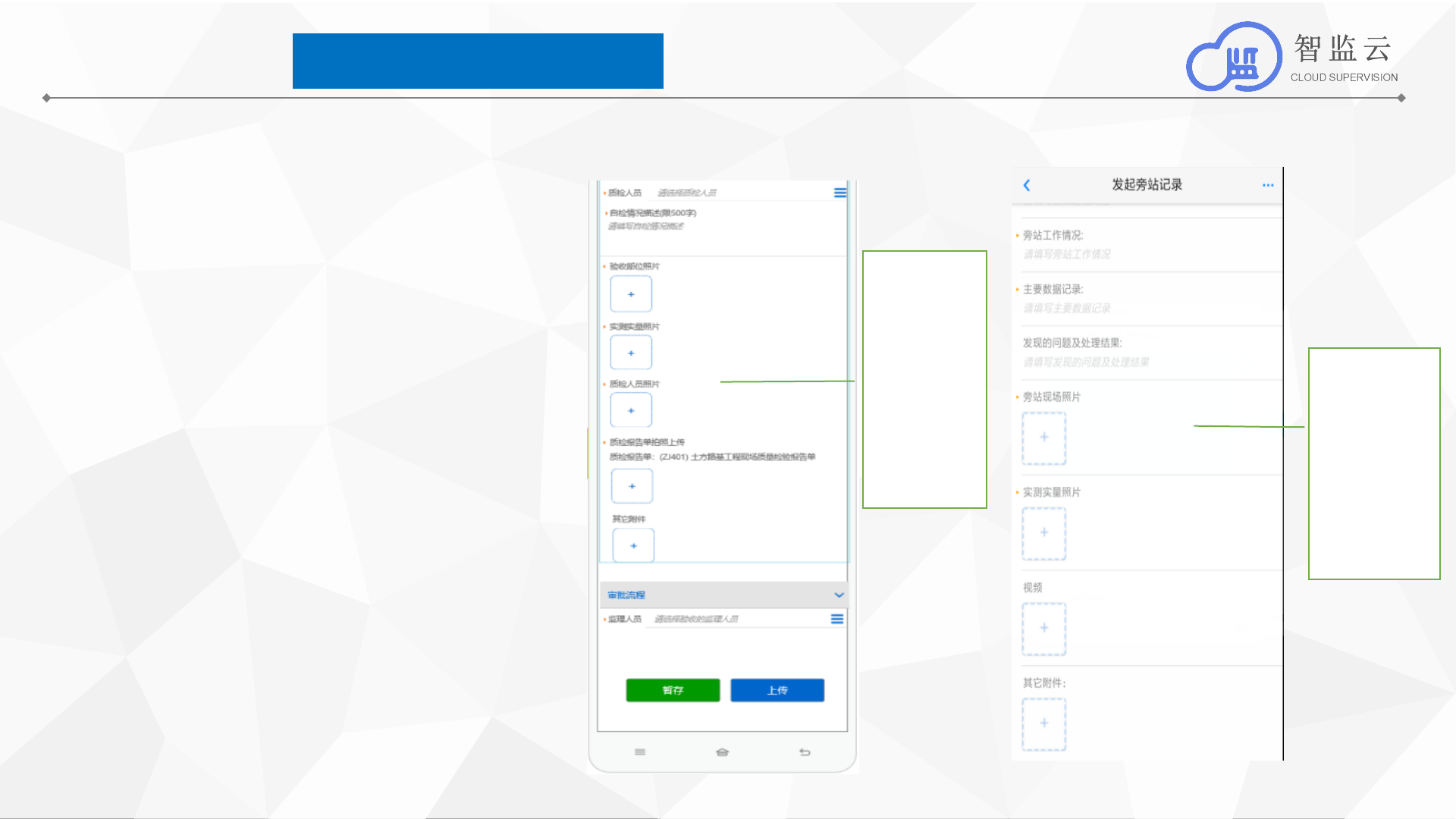The width and height of the screenshot is (1456, 819).
Task: Collapse the 审批流程 section chevron
Action: 839,595
